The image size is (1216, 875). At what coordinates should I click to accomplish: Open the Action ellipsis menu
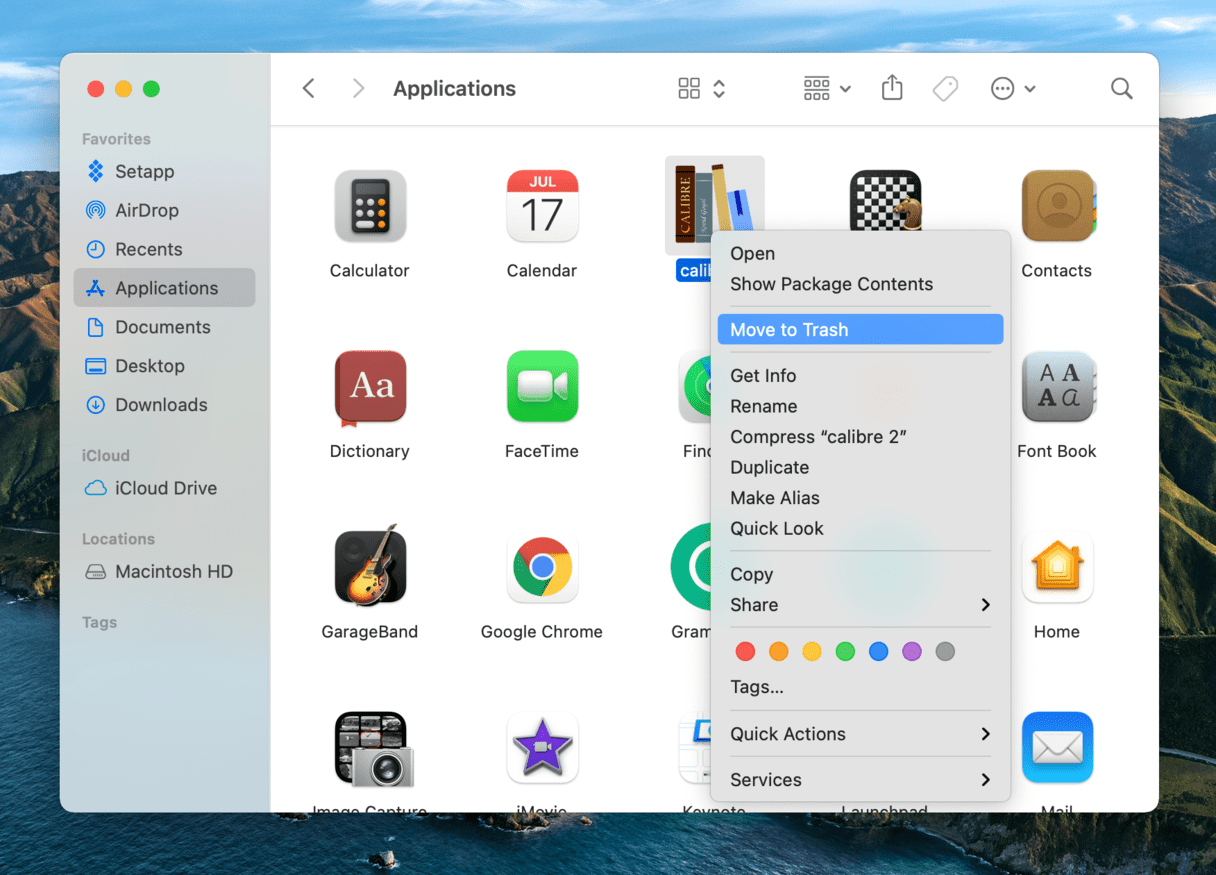click(x=1013, y=89)
